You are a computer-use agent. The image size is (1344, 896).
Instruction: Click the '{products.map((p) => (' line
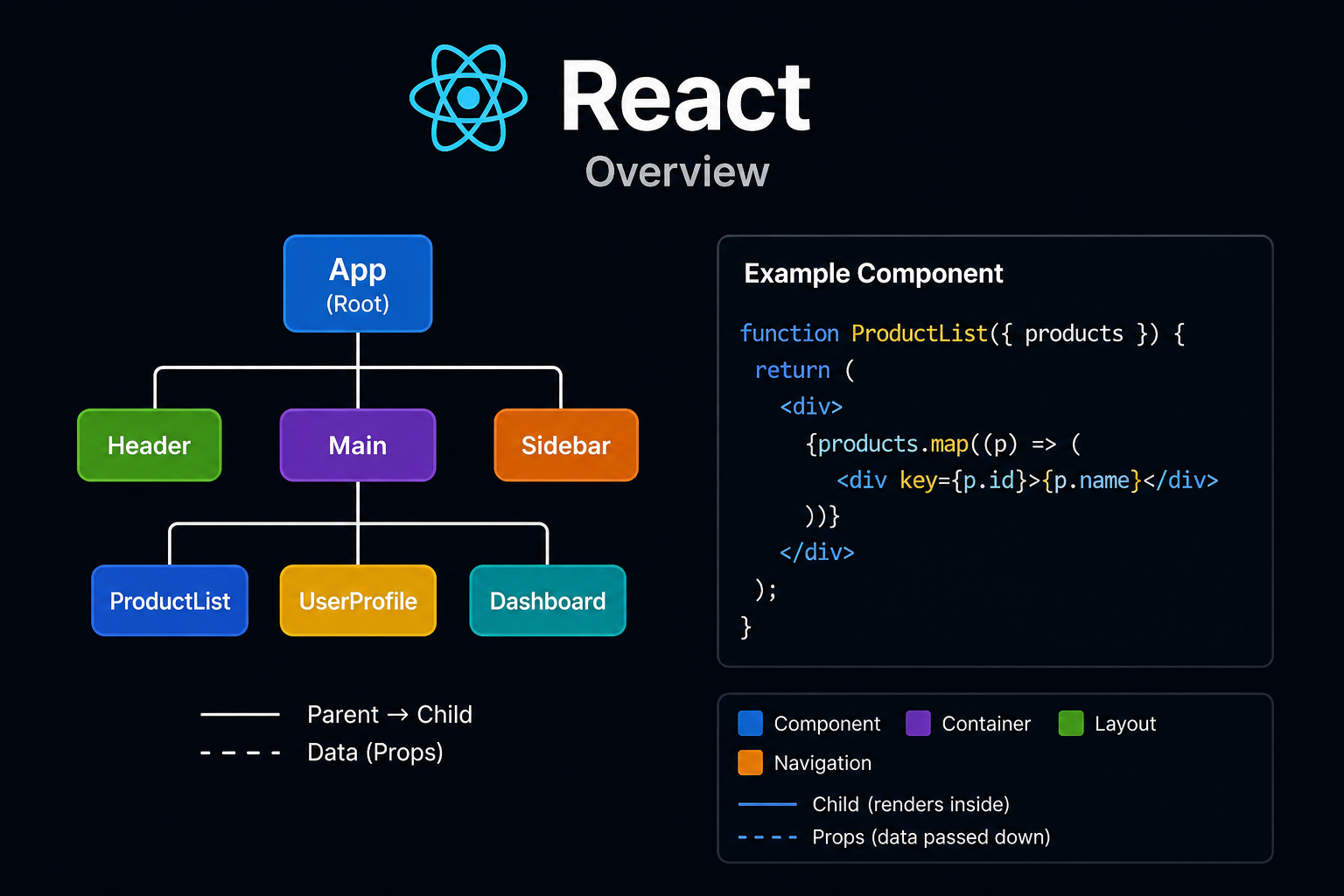click(943, 444)
